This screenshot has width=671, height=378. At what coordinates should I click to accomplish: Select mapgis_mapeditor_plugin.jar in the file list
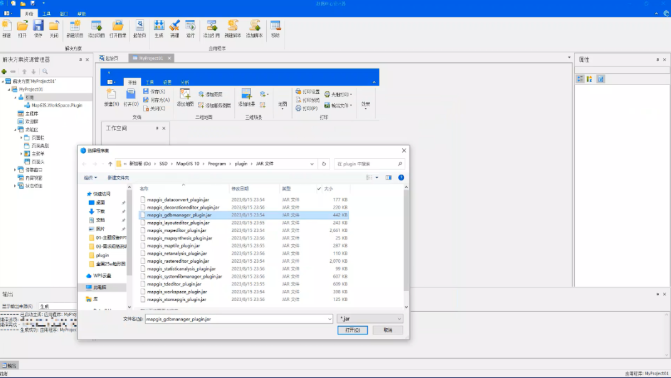point(176,230)
